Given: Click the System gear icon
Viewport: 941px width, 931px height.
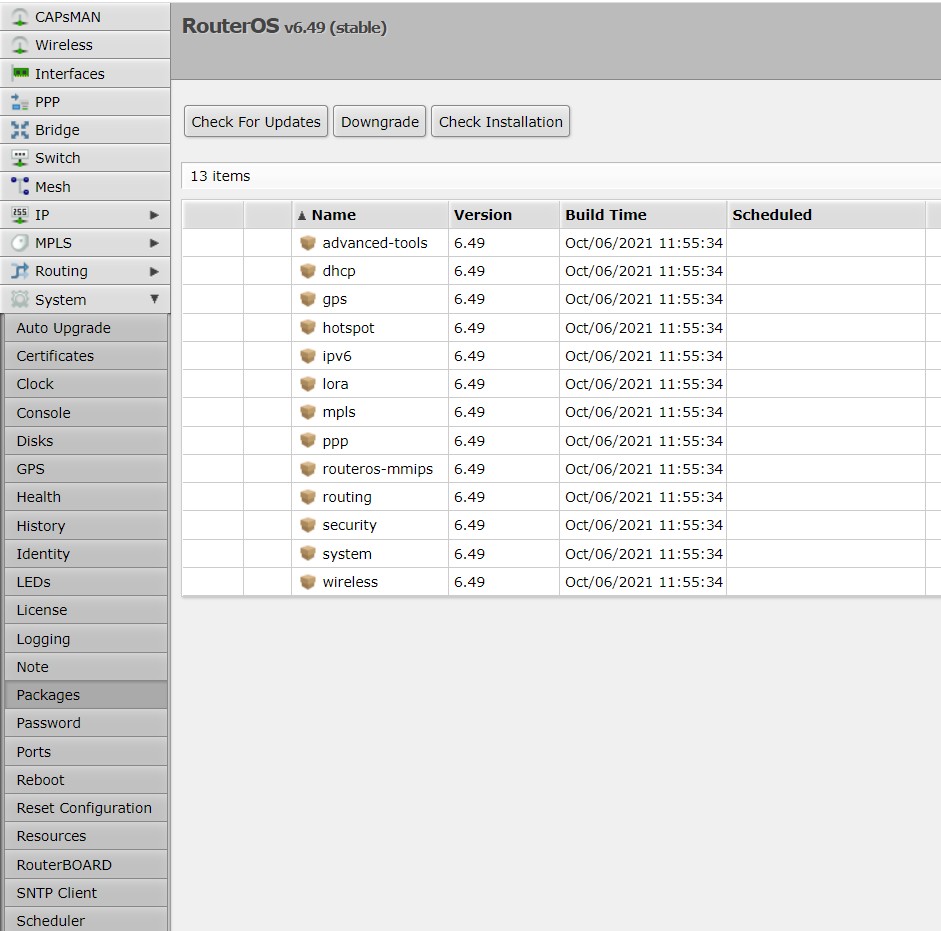Looking at the screenshot, I should [20, 299].
